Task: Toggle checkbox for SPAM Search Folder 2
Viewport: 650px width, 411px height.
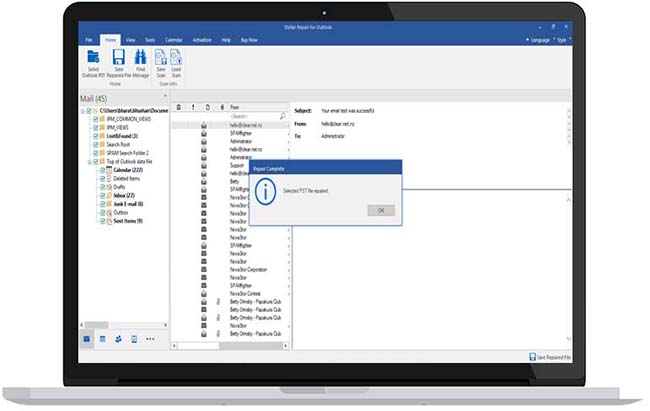Action: point(96,153)
